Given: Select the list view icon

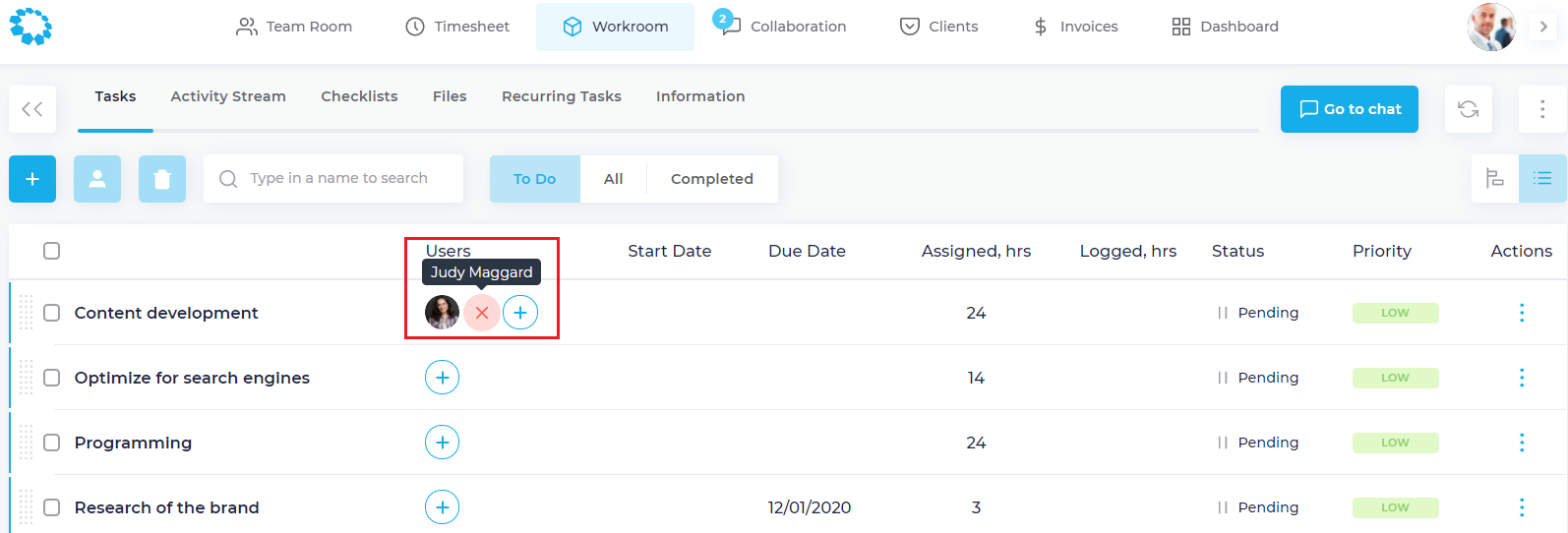Looking at the screenshot, I should click(x=1541, y=179).
